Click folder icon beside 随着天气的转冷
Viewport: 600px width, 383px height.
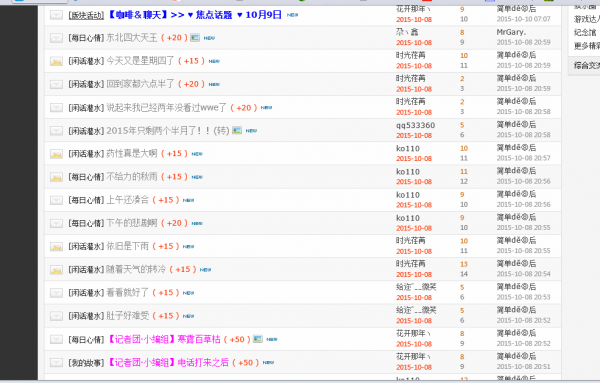56,270
